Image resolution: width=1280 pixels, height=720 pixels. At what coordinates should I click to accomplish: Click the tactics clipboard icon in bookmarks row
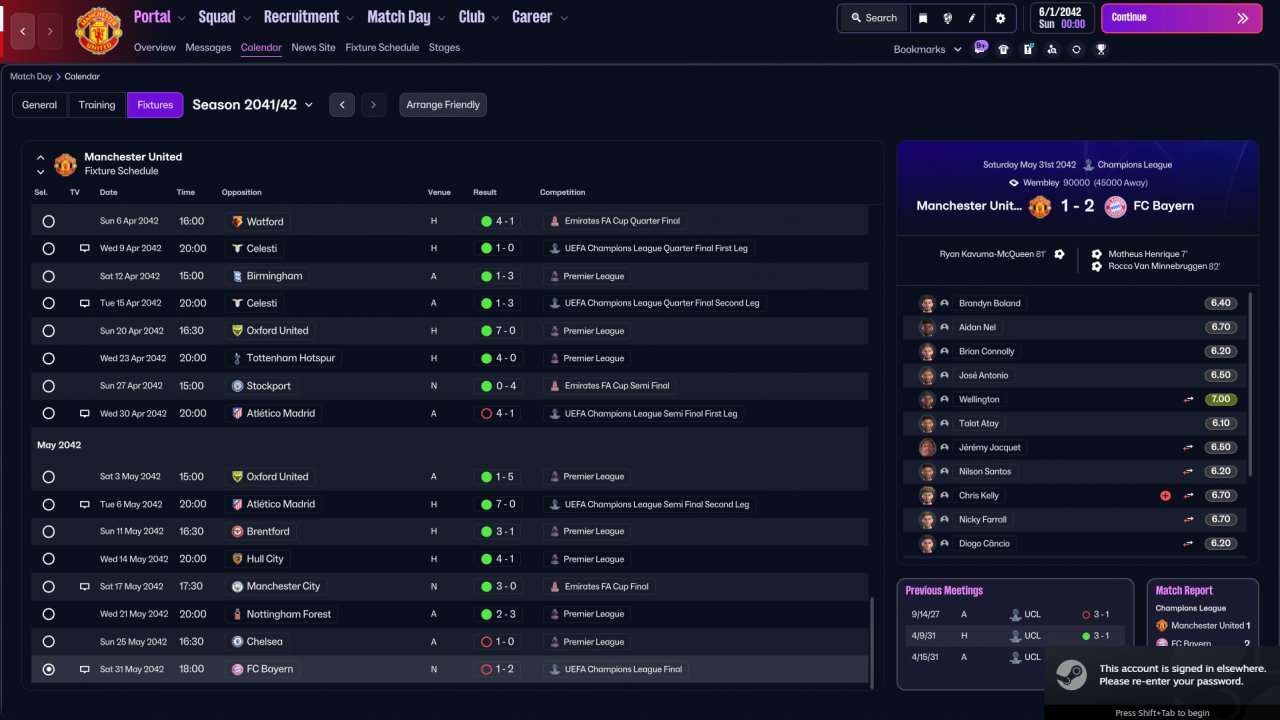(x=1028, y=49)
